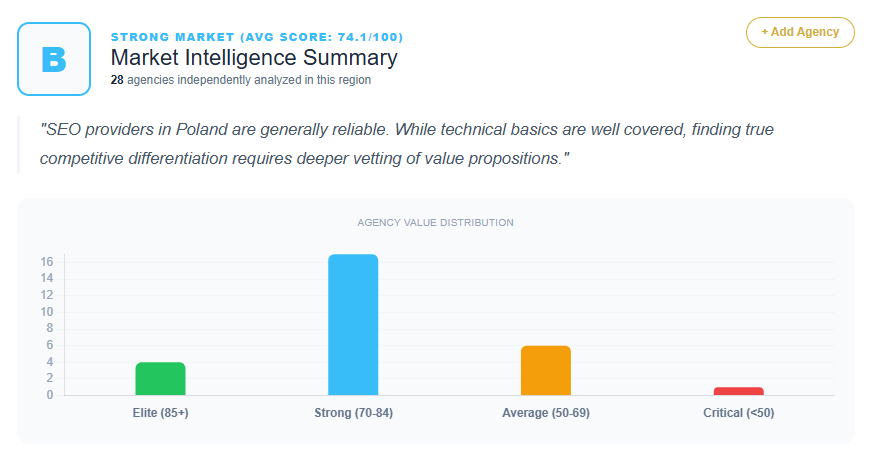The width and height of the screenshot is (872, 458).
Task: Click the 12 y-axis tick label
Action: pos(47,295)
